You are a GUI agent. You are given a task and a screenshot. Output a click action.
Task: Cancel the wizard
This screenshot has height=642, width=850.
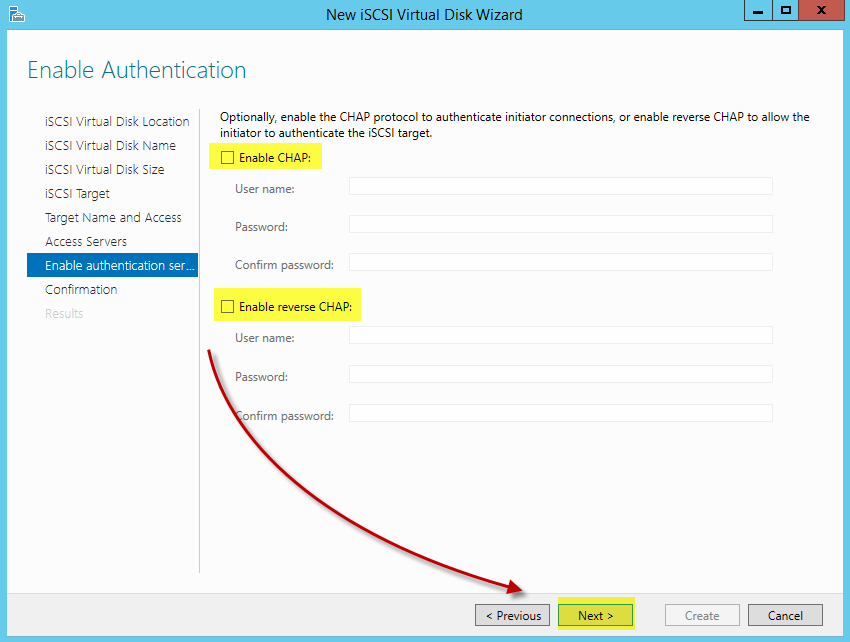pos(785,615)
